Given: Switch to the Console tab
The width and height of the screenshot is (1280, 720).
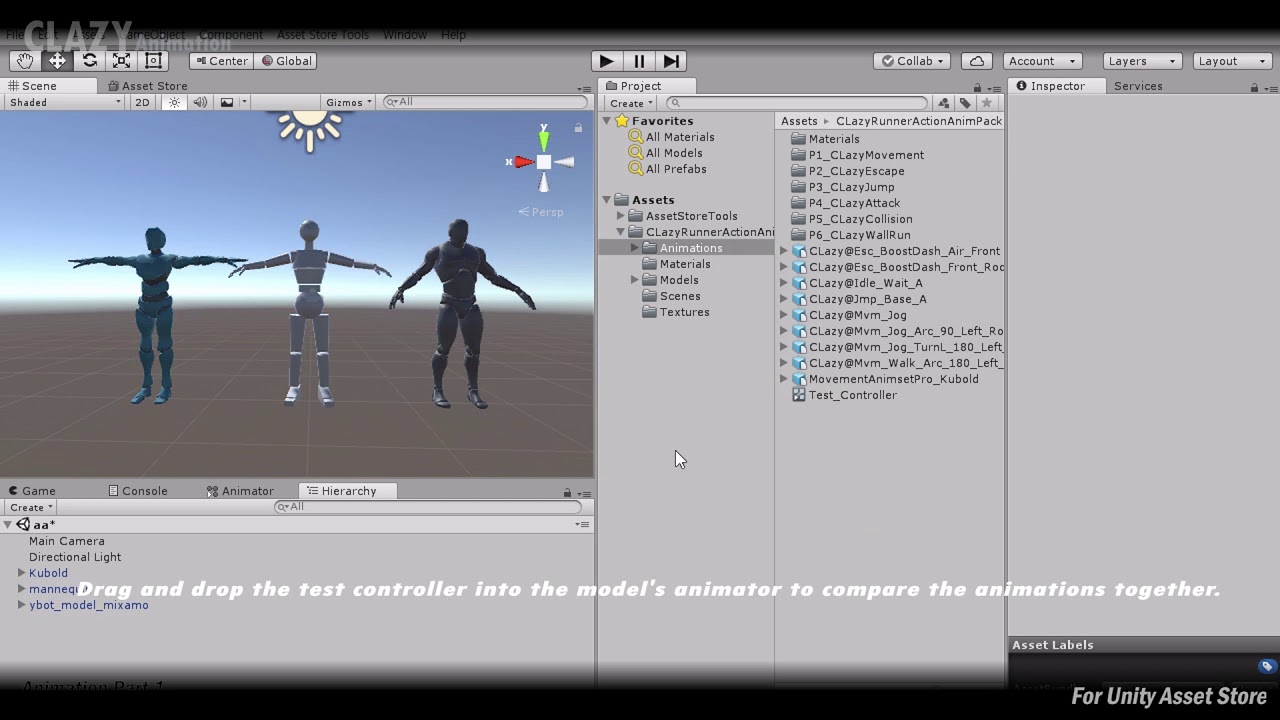Looking at the screenshot, I should (138, 491).
